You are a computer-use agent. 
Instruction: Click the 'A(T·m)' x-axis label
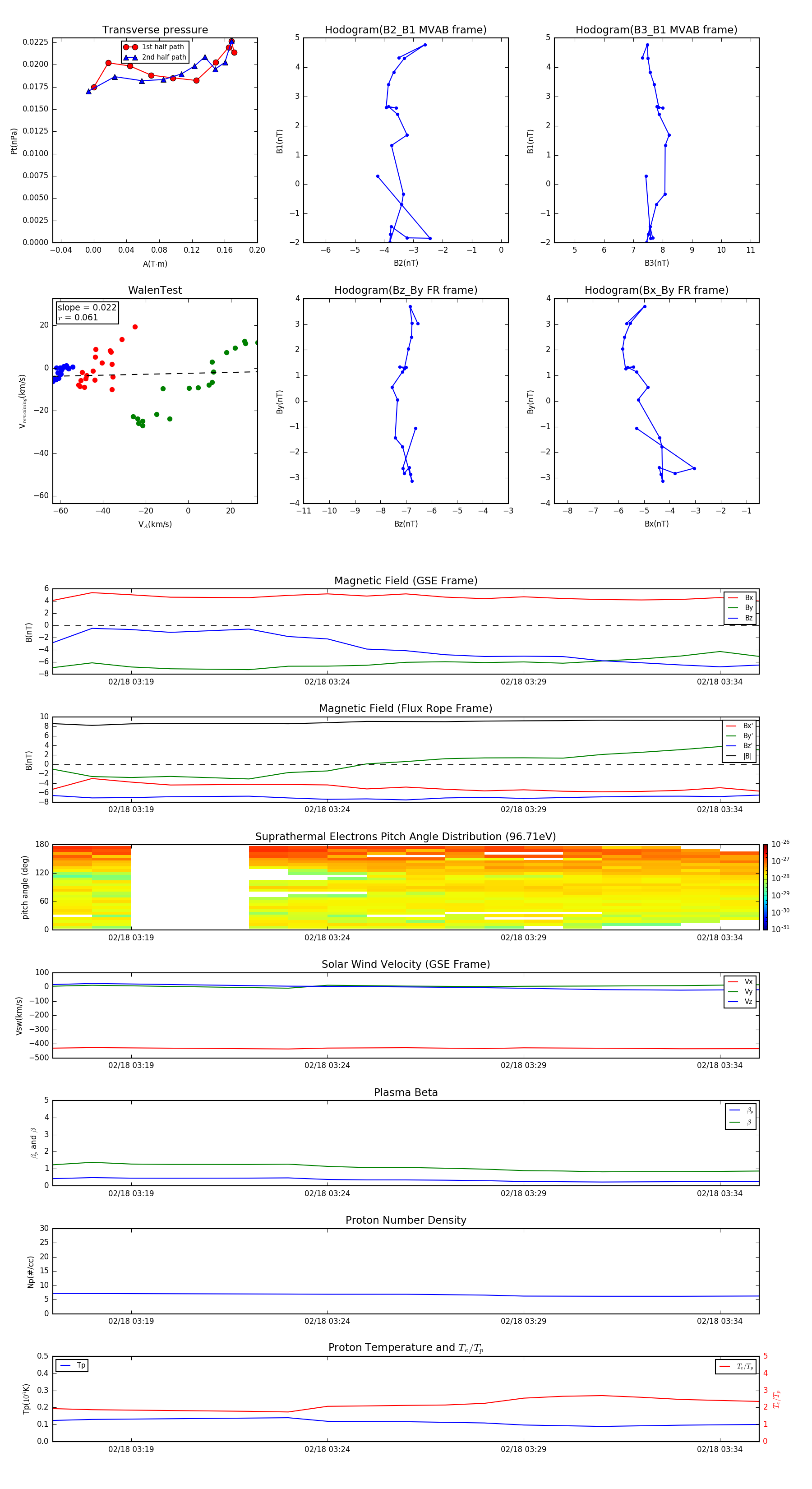(155, 264)
